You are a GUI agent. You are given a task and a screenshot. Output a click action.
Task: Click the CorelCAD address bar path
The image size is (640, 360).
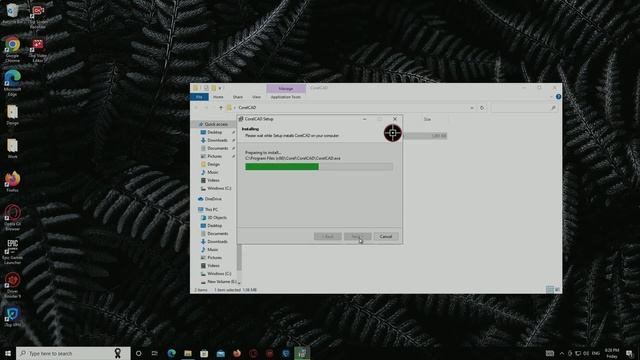(247, 108)
